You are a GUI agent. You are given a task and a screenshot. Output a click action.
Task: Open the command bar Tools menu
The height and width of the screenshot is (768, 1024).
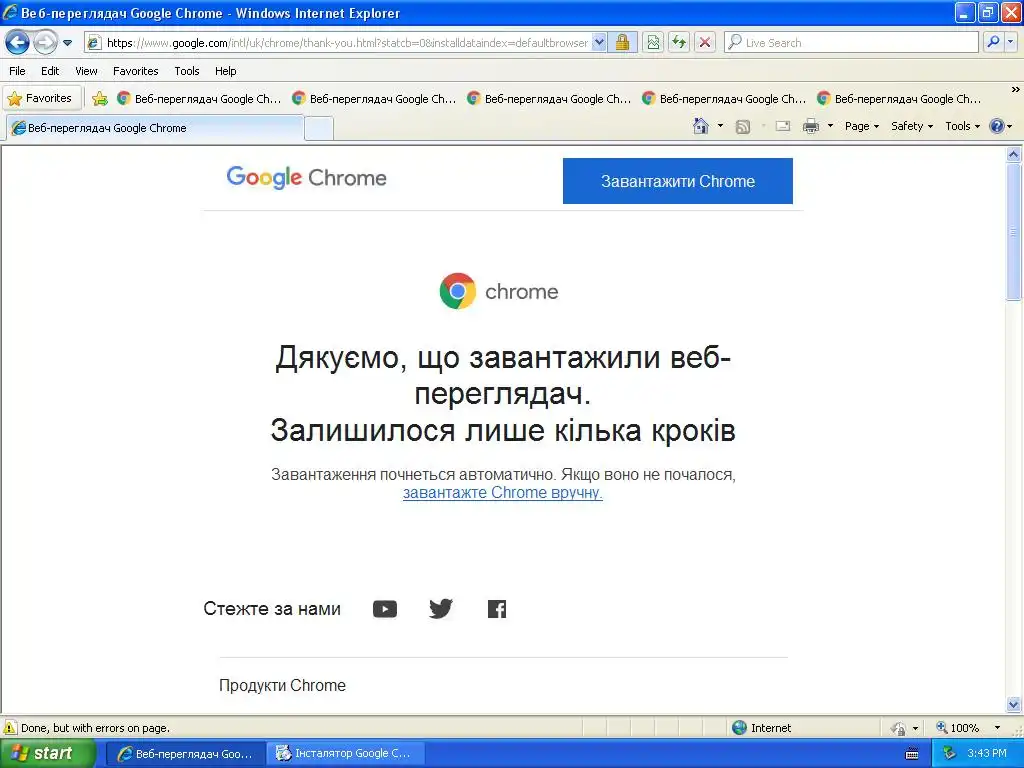(963, 126)
